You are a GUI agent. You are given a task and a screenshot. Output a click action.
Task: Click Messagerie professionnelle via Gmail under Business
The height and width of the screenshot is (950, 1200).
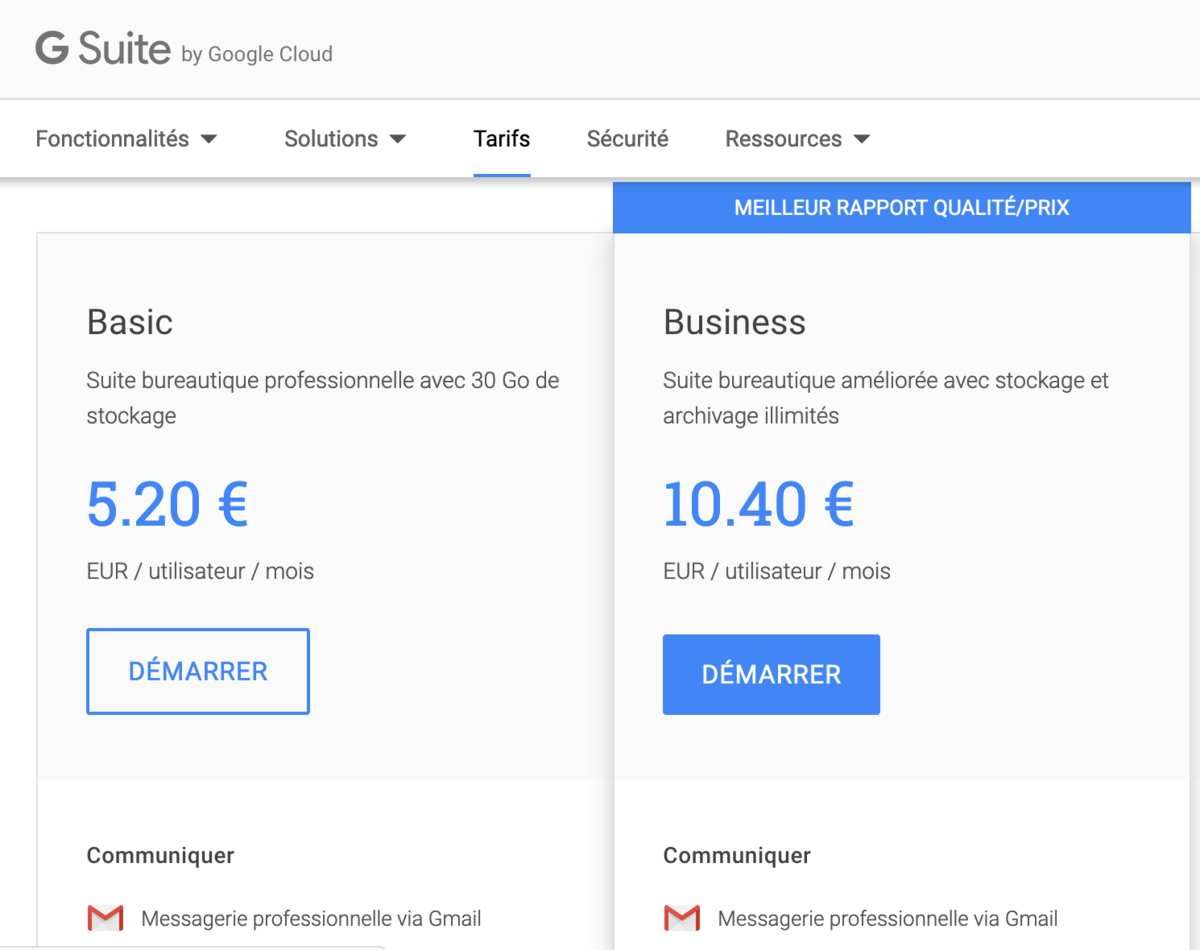(888, 918)
